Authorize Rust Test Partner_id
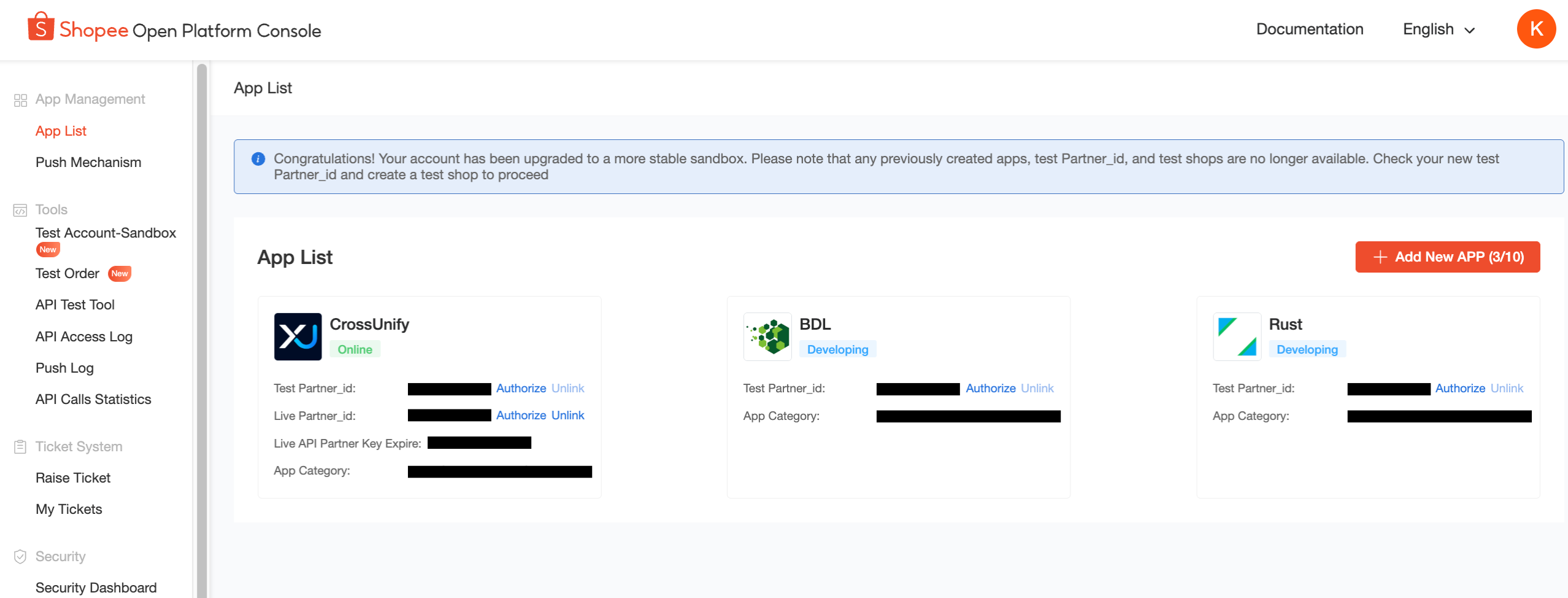 (1460, 388)
